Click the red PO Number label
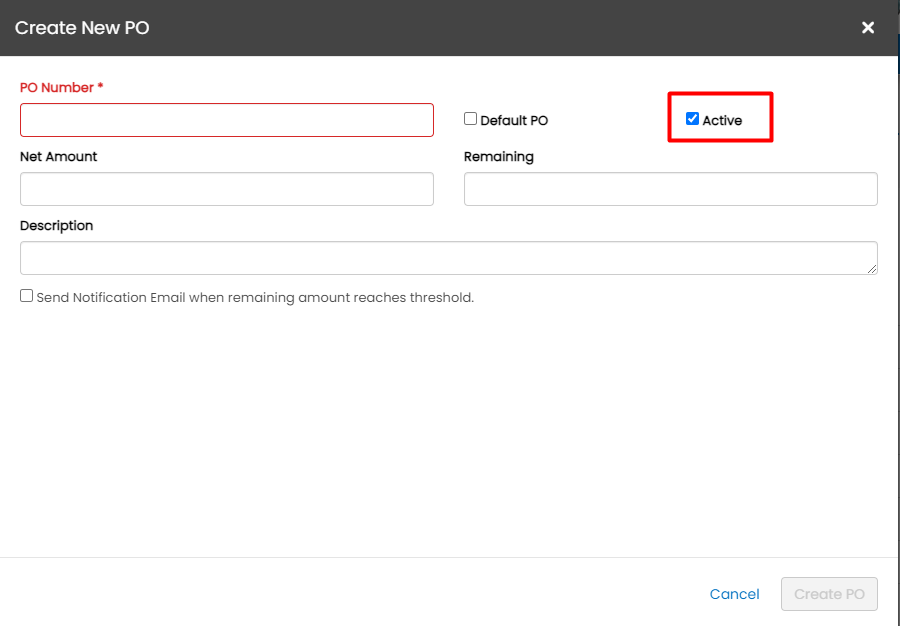 click(x=56, y=88)
